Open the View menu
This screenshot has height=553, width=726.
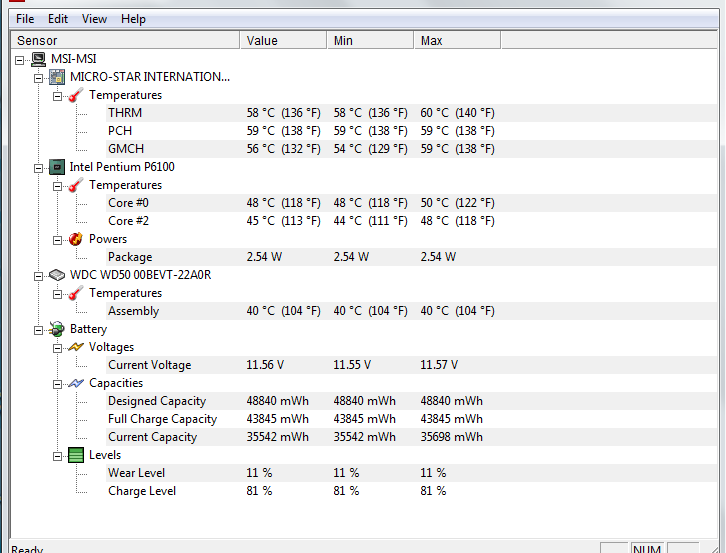94,19
